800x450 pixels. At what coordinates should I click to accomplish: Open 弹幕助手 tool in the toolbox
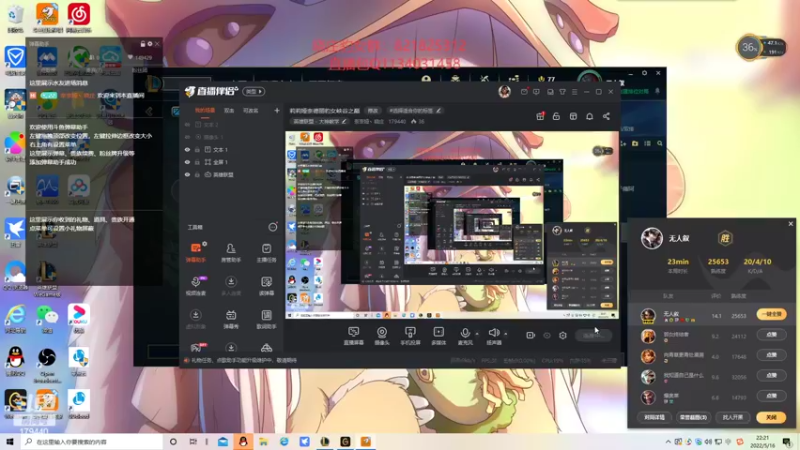click(x=195, y=252)
